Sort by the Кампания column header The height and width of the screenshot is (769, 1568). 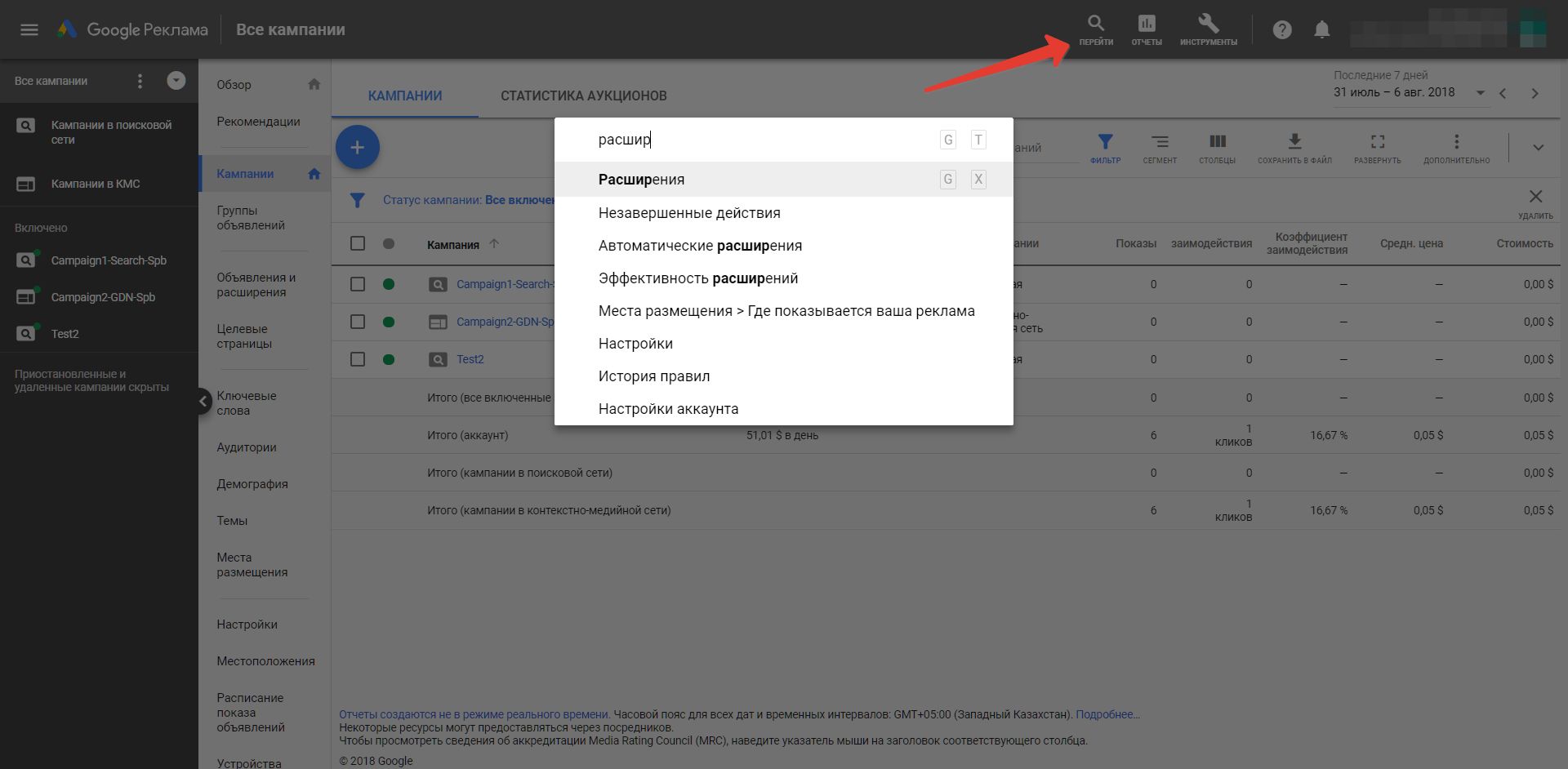tap(453, 244)
